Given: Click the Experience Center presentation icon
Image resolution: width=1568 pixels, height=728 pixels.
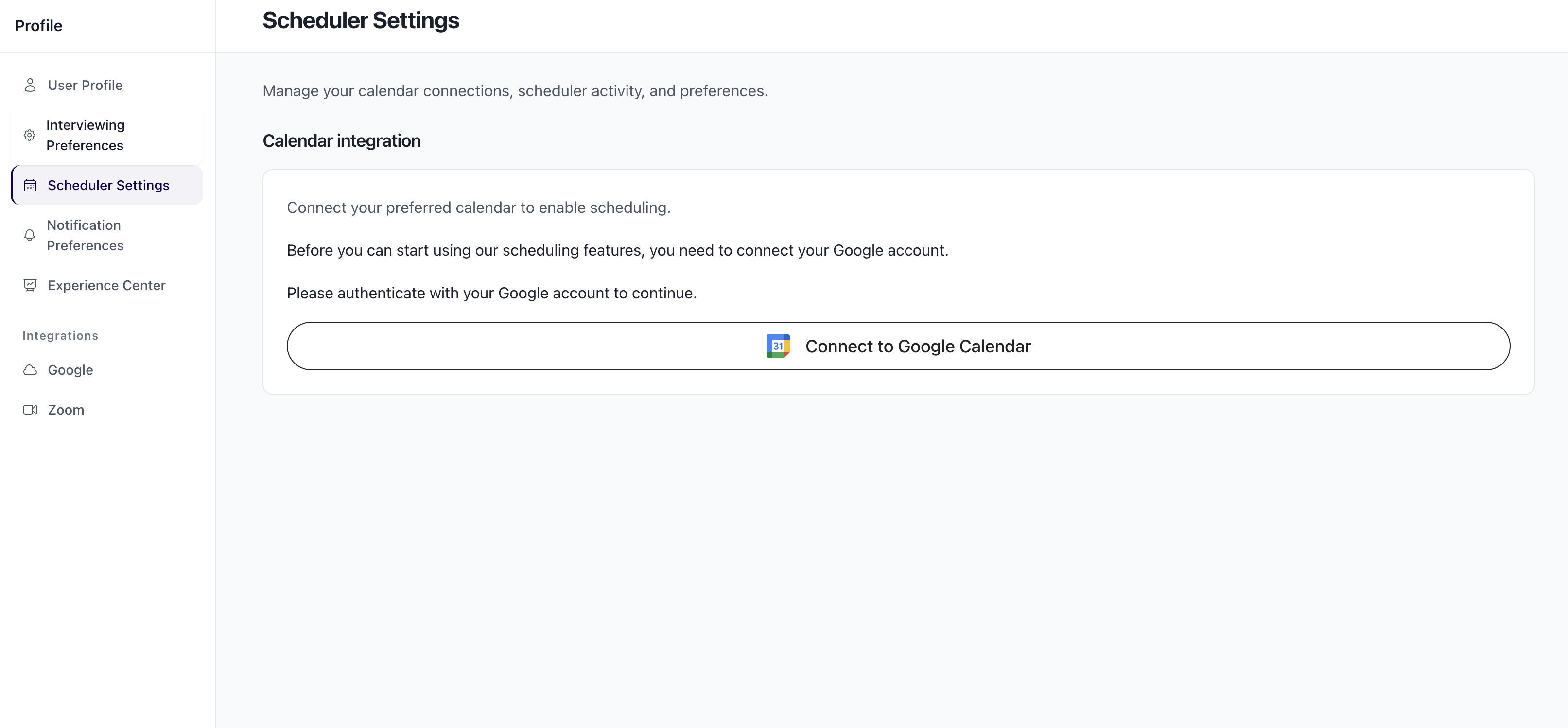Looking at the screenshot, I should coord(30,285).
